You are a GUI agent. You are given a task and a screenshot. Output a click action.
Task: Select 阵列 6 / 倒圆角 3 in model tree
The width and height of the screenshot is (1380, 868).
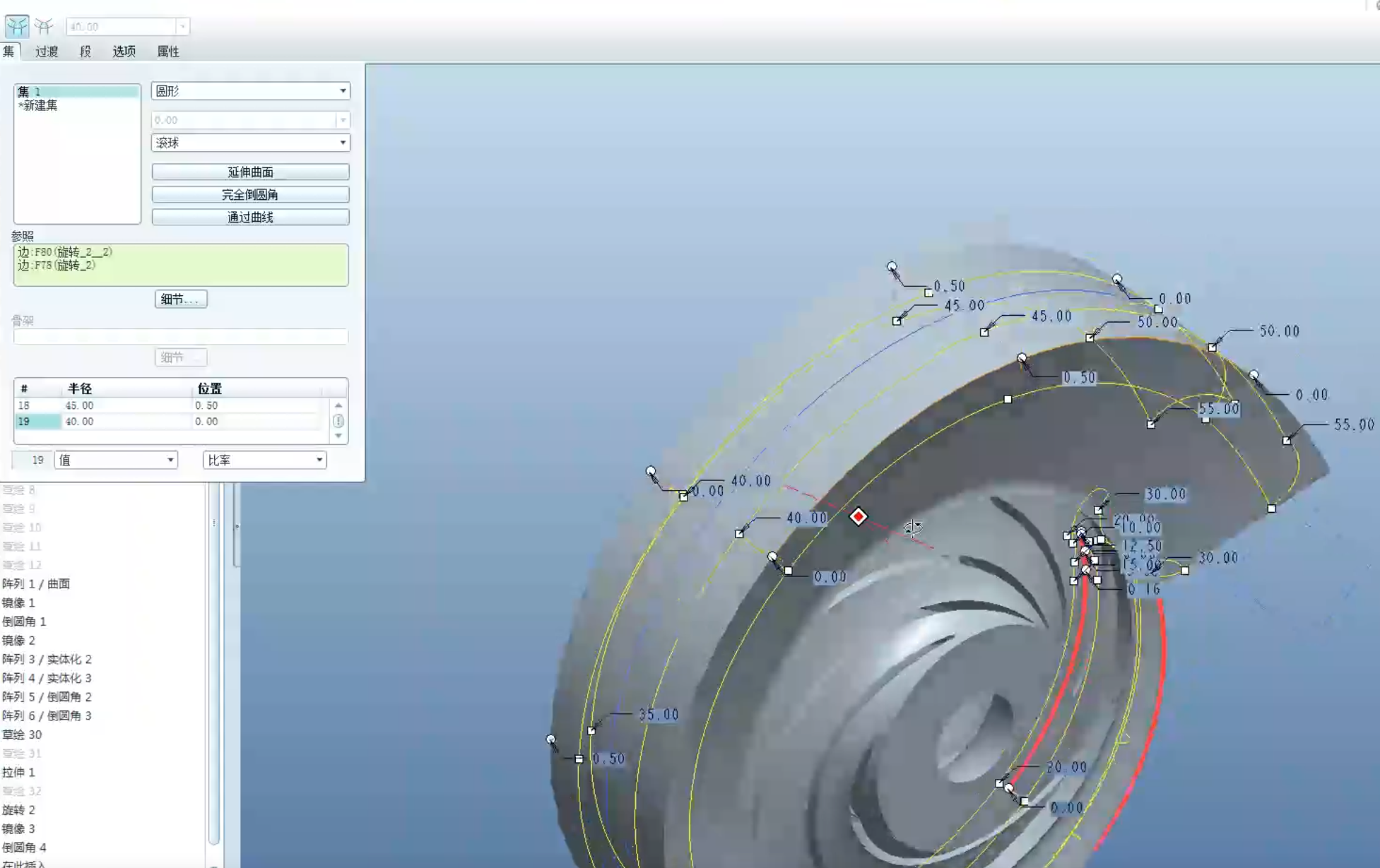(47, 716)
